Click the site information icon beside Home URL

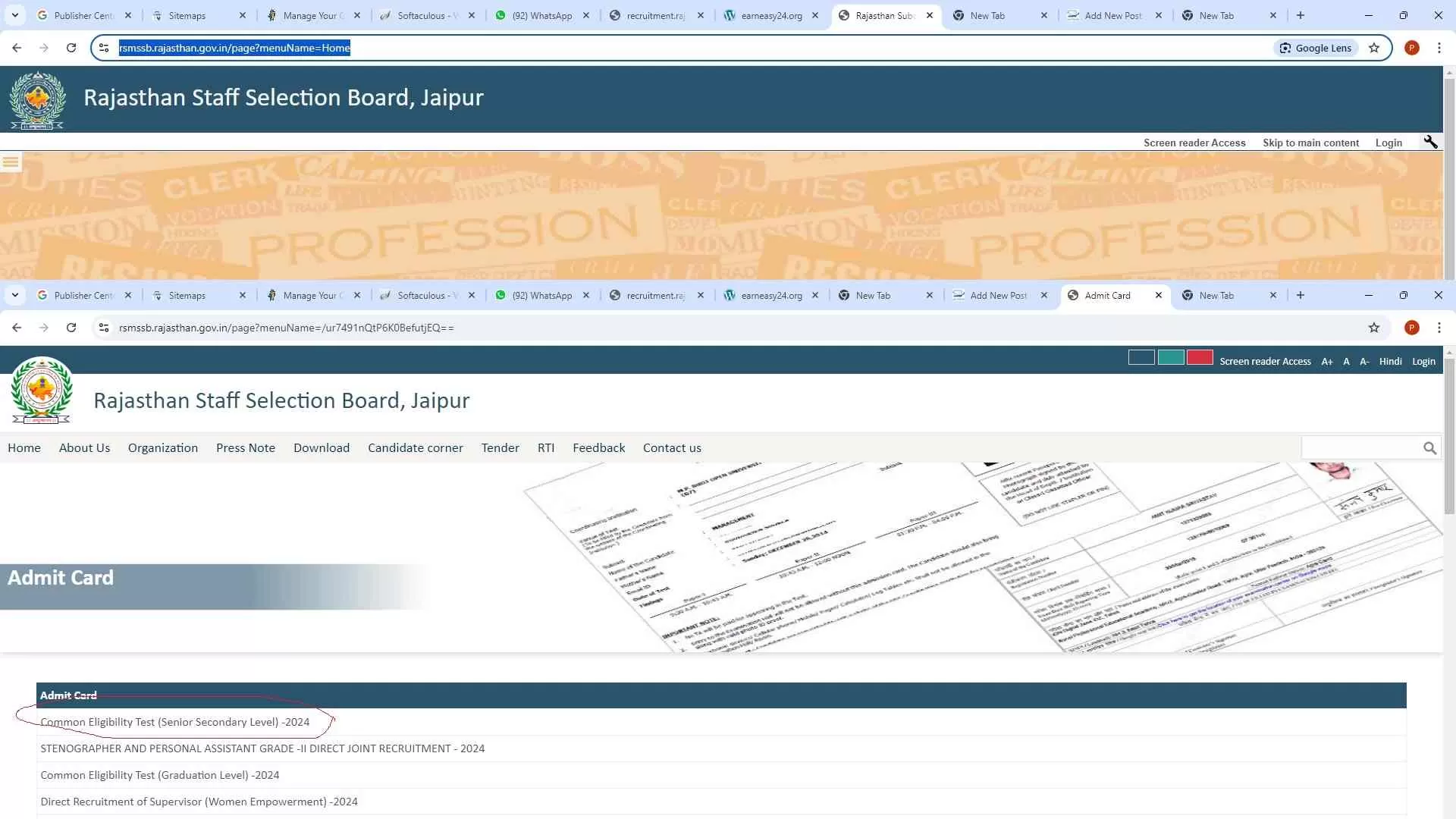pos(104,48)
